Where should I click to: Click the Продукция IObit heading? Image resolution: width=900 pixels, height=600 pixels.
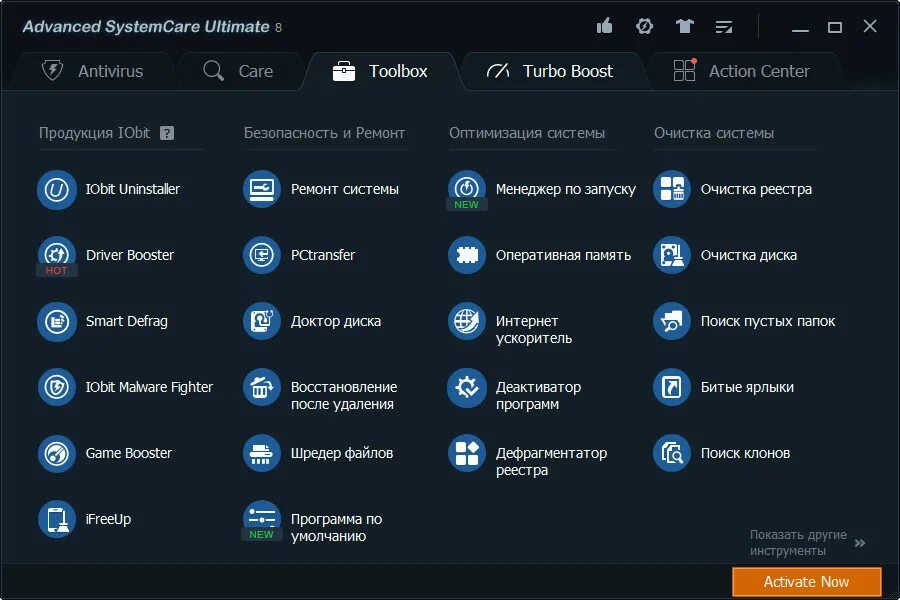[94, 133]
